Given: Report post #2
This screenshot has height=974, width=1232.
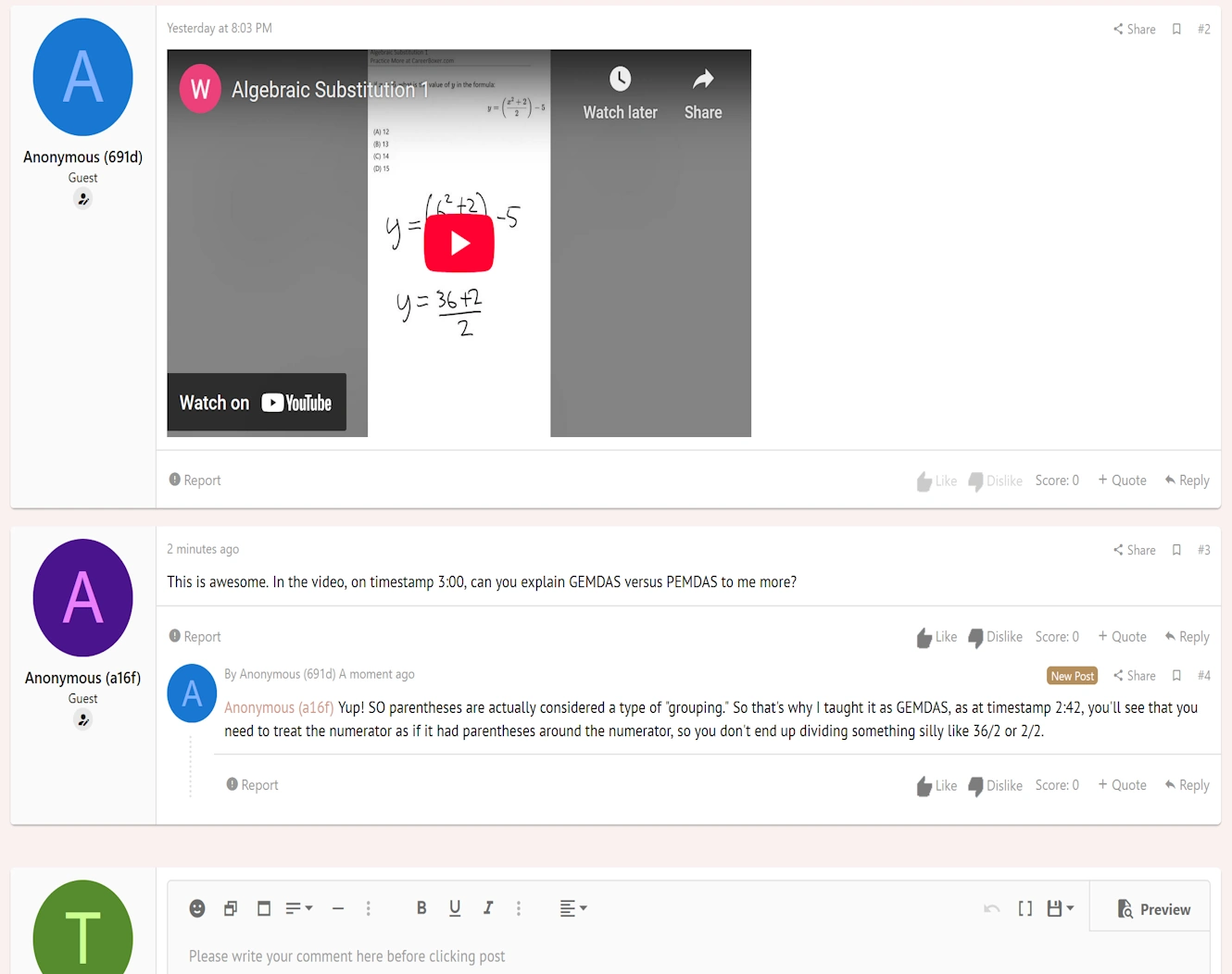Looking at the screenshot, I should [x=195, y=481].
